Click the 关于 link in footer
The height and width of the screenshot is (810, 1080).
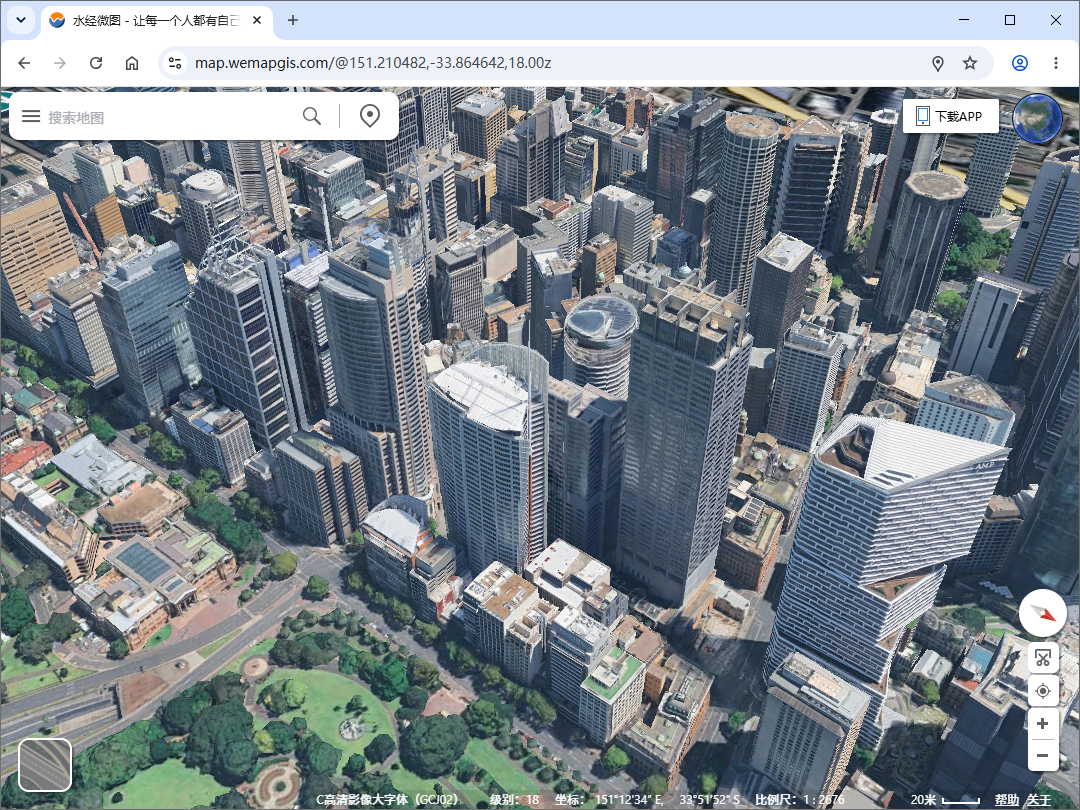point(1039,800)
